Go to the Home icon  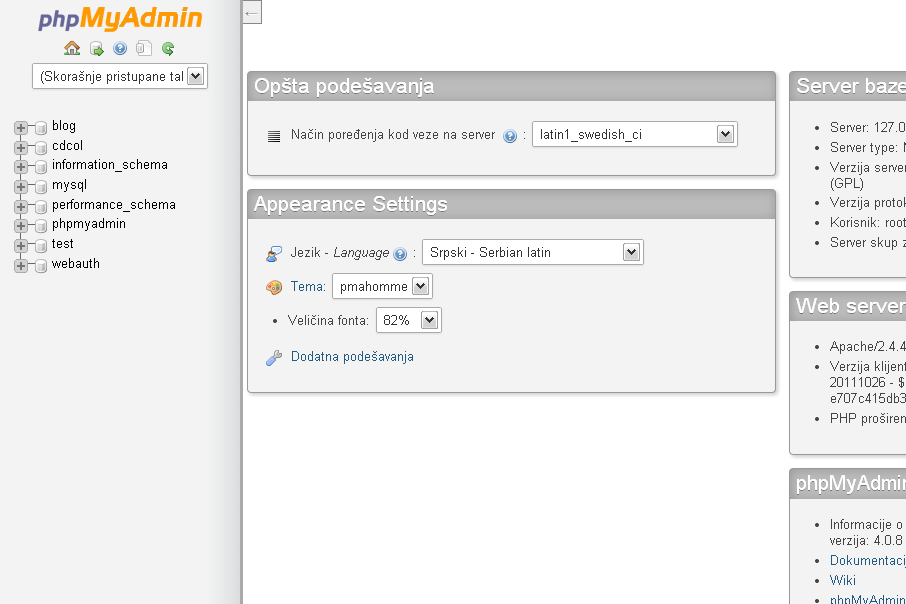72,49
